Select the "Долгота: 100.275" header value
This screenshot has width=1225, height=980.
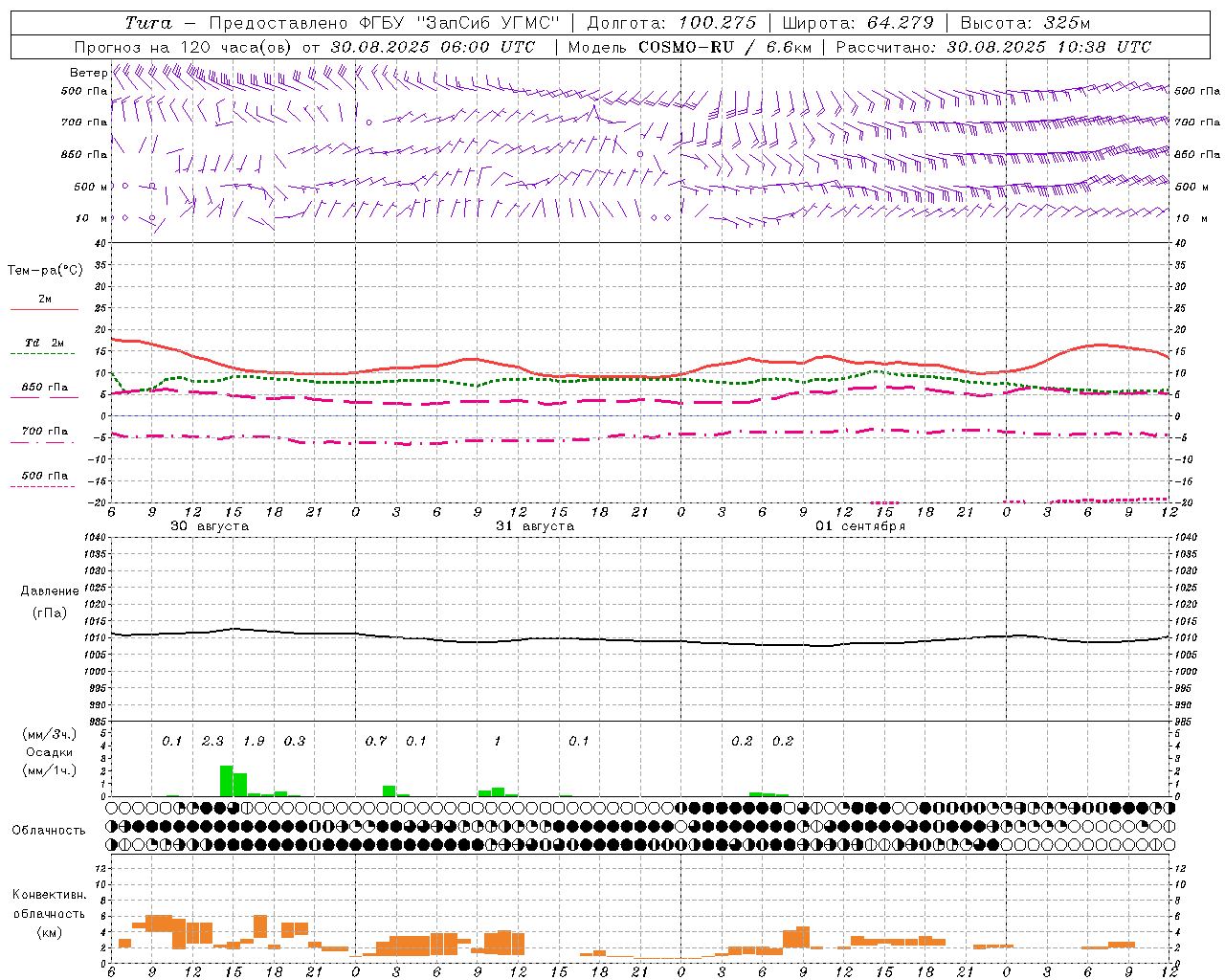click(671, 23)
